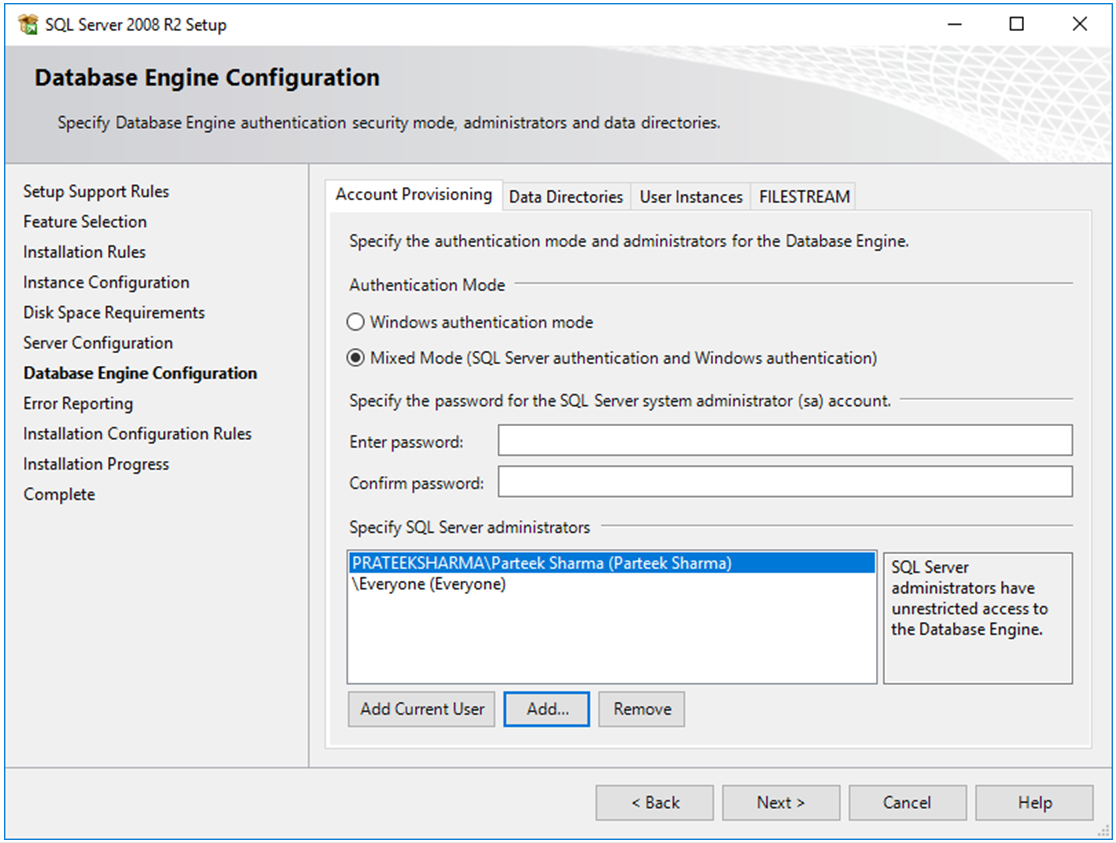The height and width of the screenshot is (843, 1116).
Task: Select Windows authentication mode radio button
Action: point(355,322)
